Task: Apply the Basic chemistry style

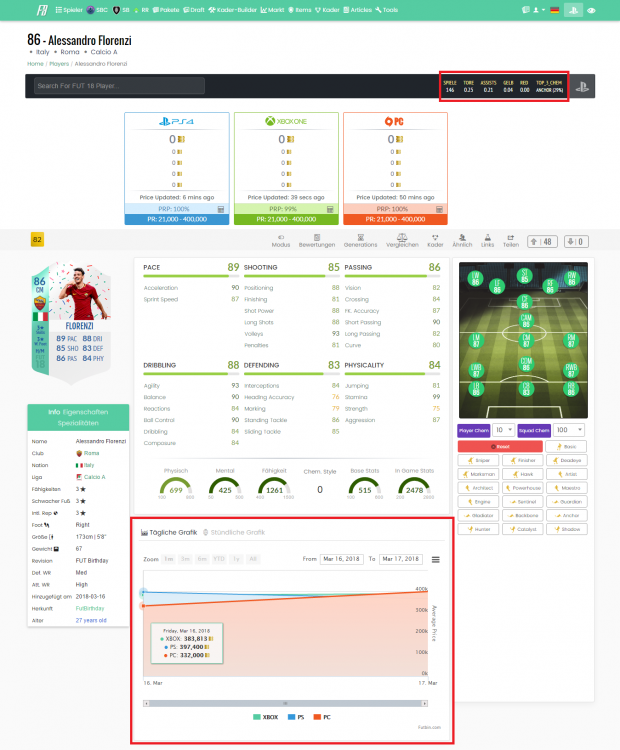Action: [566, 446]
